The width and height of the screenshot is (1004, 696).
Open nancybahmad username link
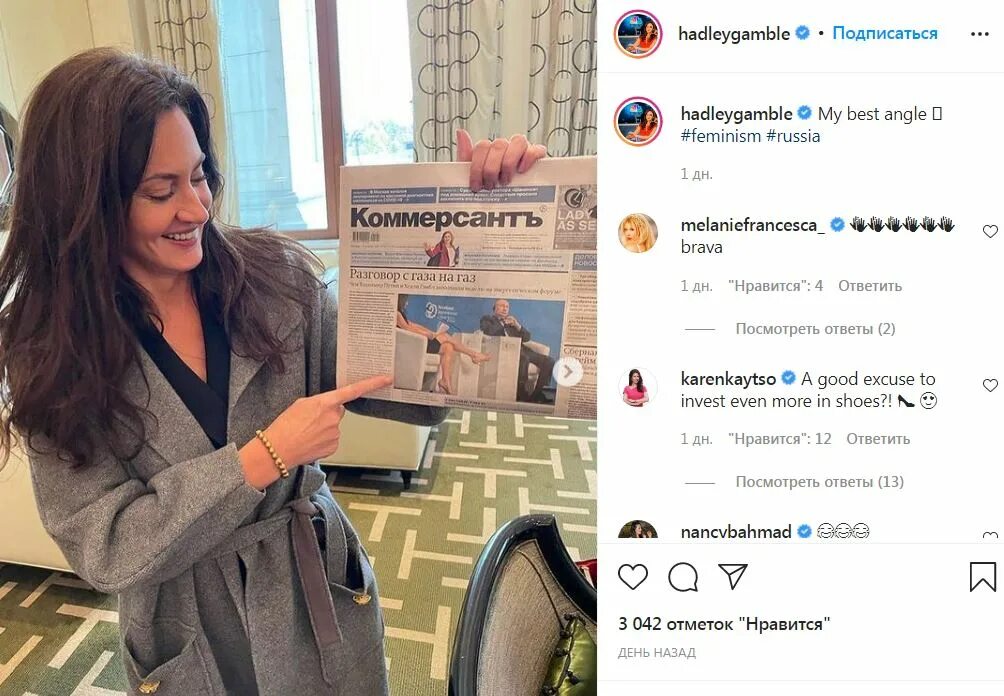pyautogui.click(x=736, y=531)
